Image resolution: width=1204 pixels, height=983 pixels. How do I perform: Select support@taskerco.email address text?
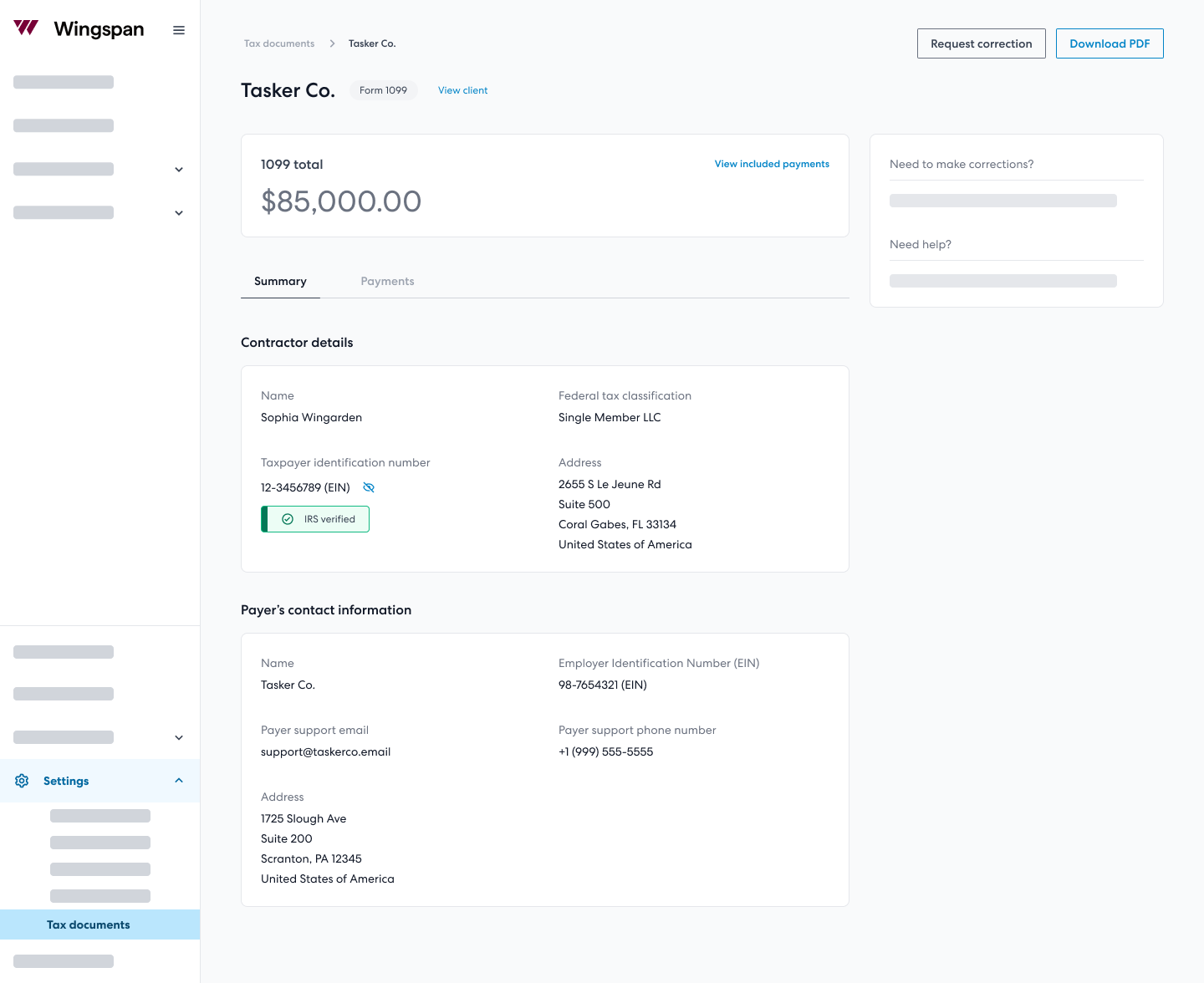pyautogui.click(x=325, y=751)
